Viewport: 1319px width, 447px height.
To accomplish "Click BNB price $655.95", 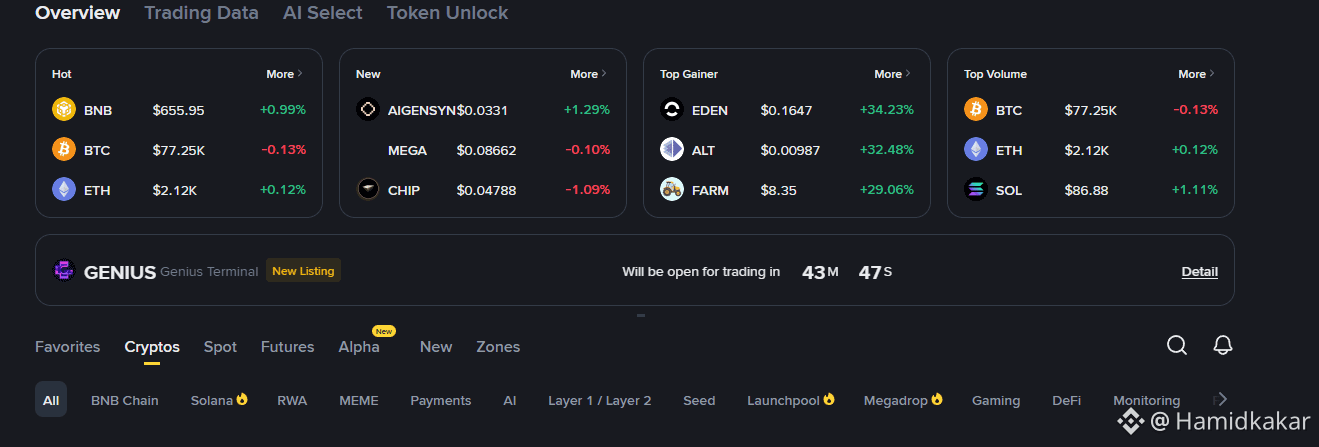I will [179, 110].
